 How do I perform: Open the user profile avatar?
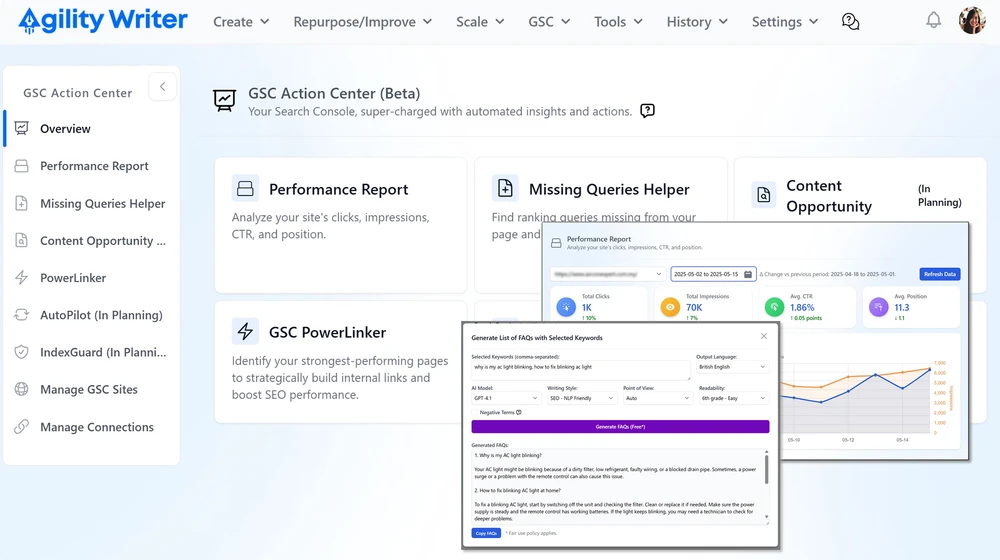tap(972, 20)
